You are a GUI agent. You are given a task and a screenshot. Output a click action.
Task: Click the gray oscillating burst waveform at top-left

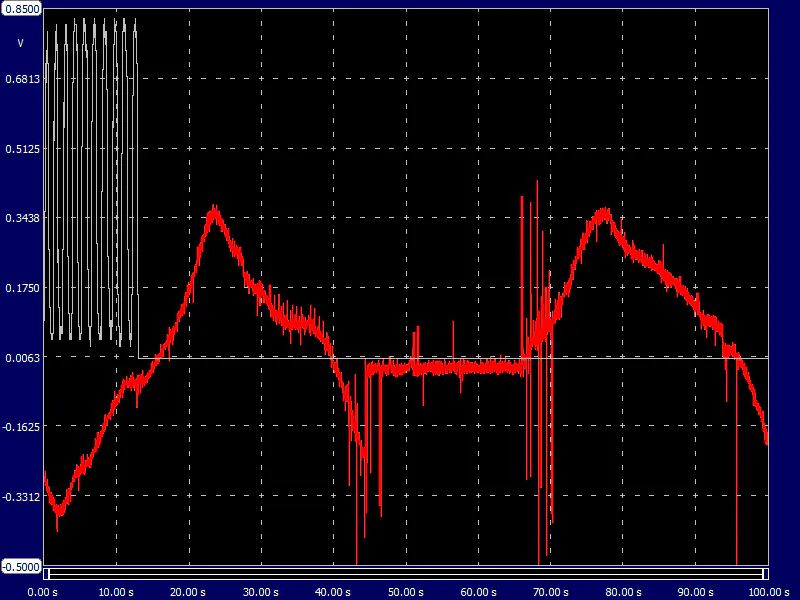(x=90, y=180)
